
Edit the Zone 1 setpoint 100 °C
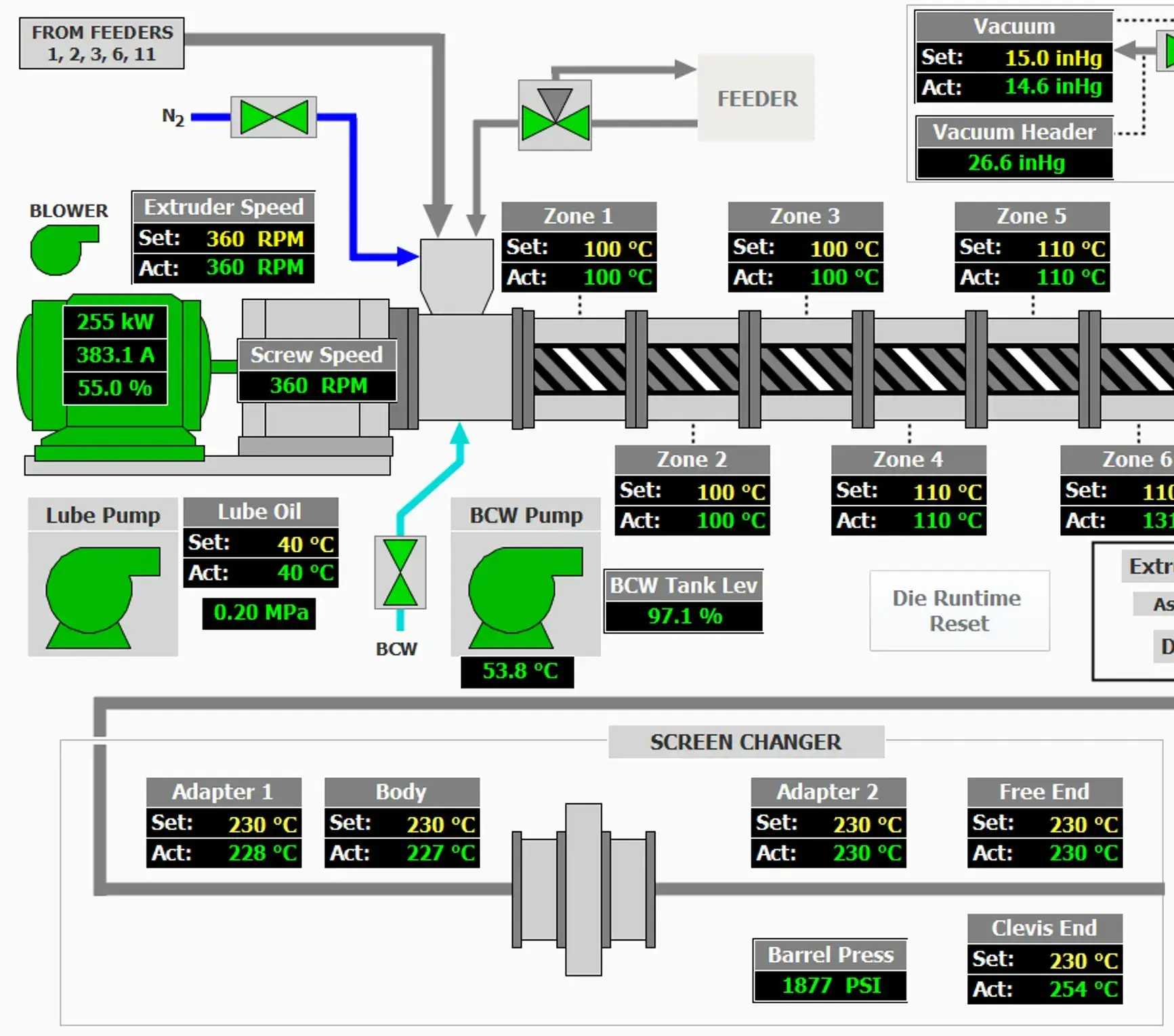pos(579,248)
